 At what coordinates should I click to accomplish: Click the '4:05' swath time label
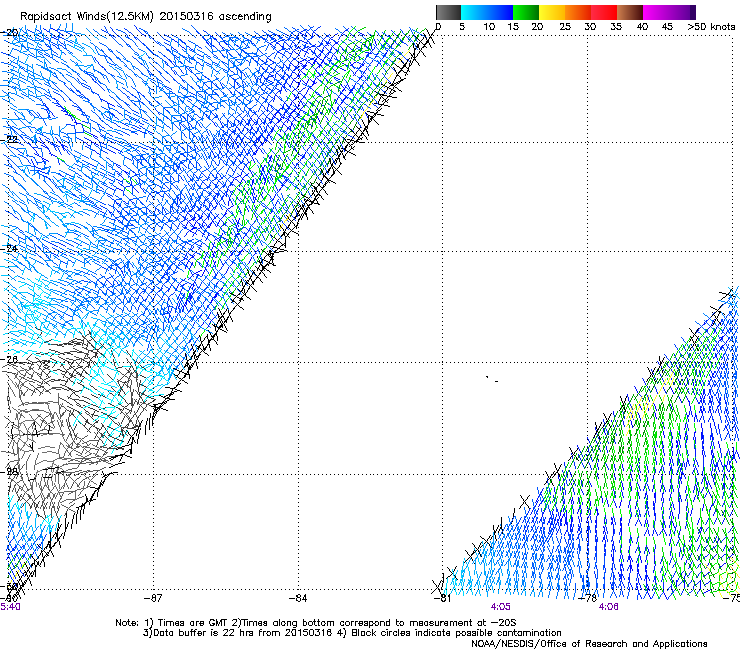pyautogui.click(x=500, y=607)
